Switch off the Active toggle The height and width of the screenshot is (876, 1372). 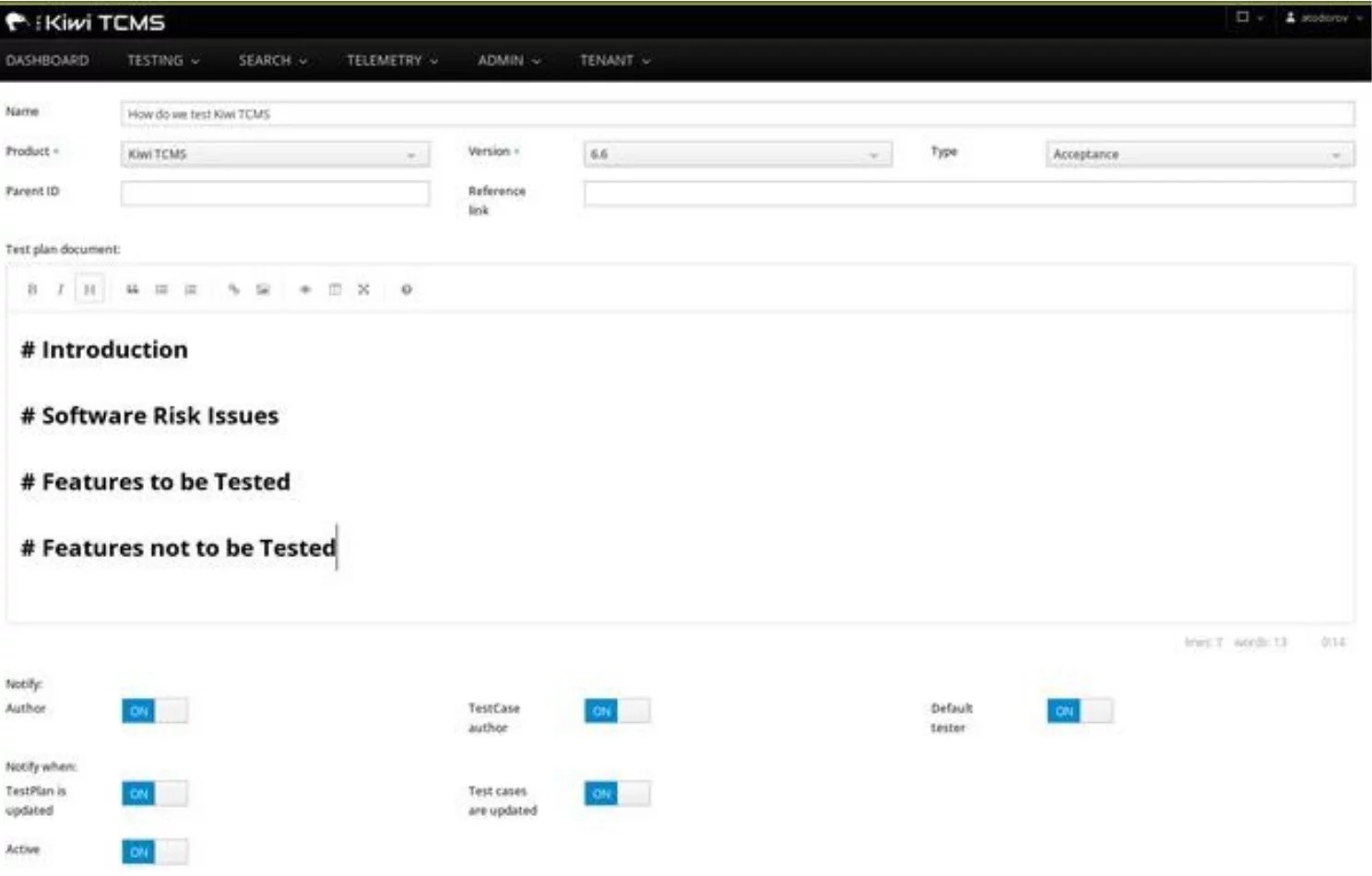click(155, 853)
